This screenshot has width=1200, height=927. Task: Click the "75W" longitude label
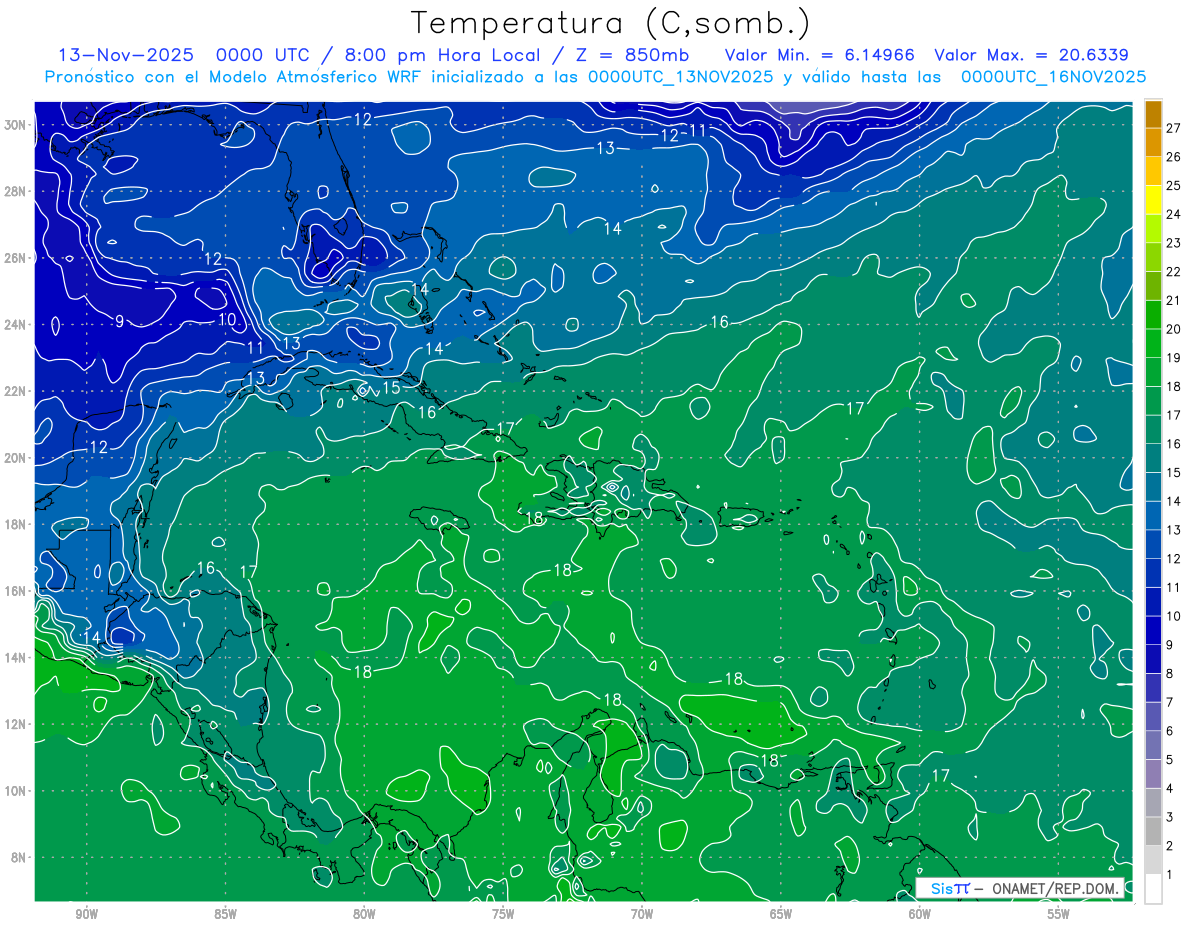pos(503,914)
